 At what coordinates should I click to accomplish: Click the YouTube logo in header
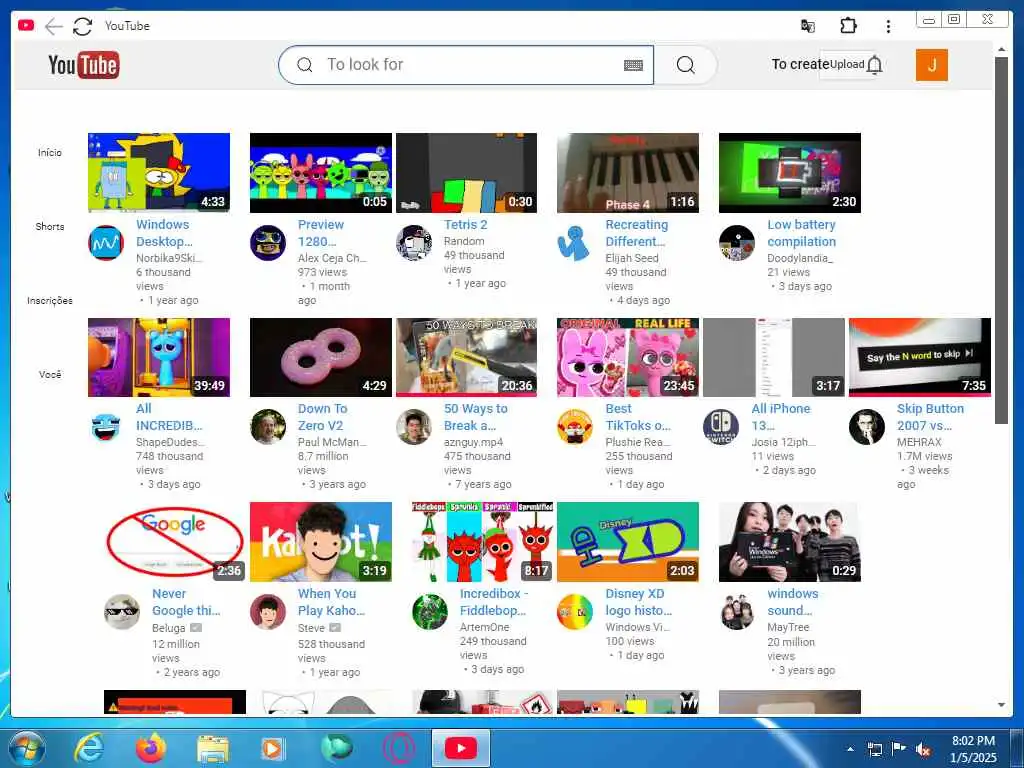(x=84, y=65)
